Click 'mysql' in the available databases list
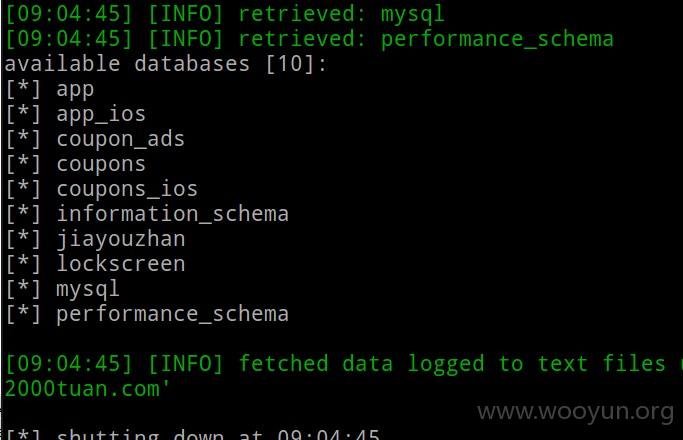Viewport: 683px width, 440px height. click(88, 290)
